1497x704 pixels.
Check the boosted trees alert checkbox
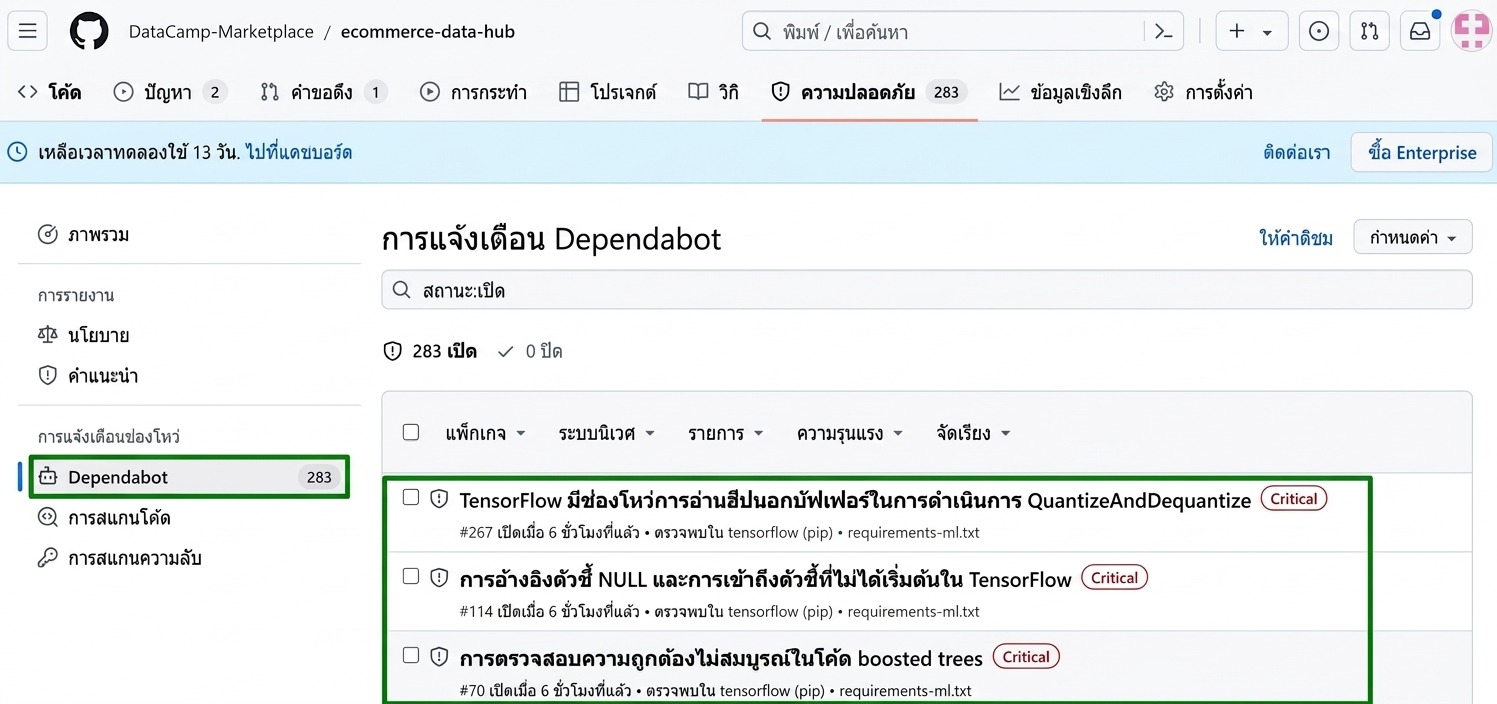click(411, 656)
